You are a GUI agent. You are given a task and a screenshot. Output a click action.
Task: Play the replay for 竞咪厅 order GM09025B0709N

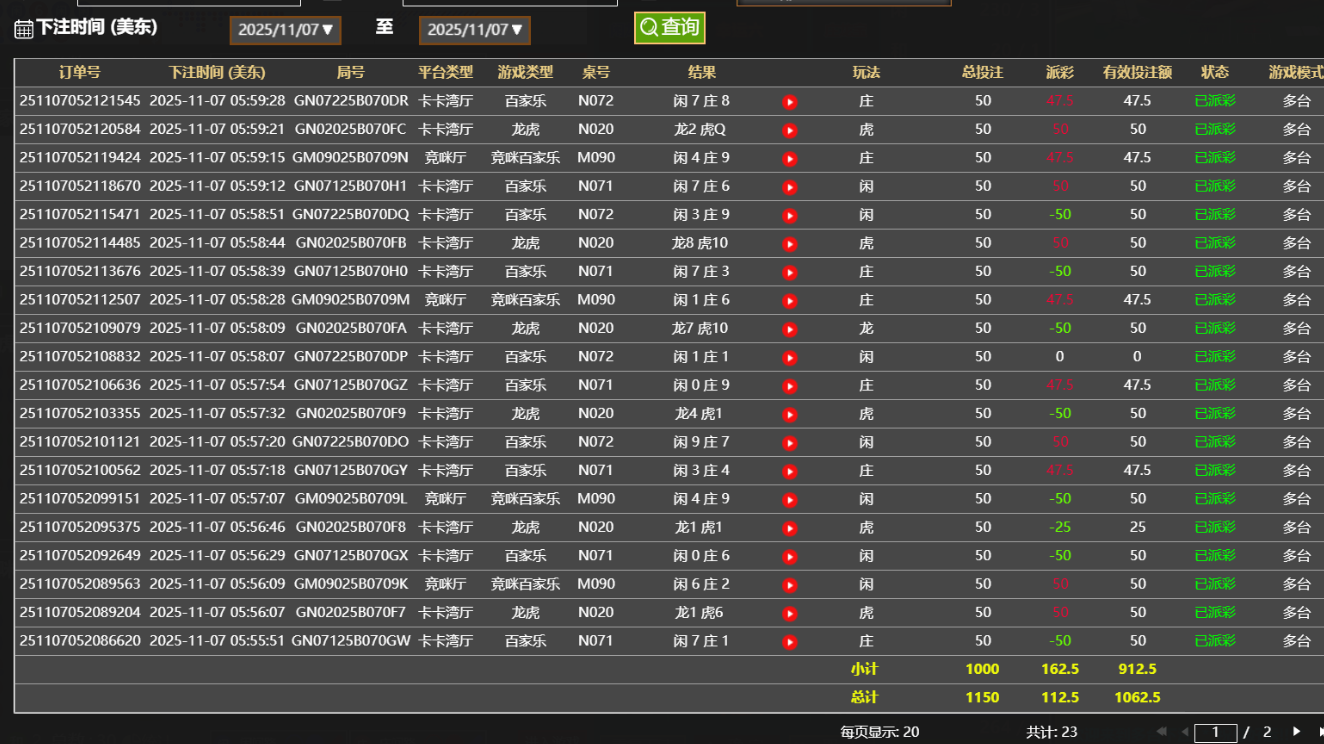(x=789, y=157)
